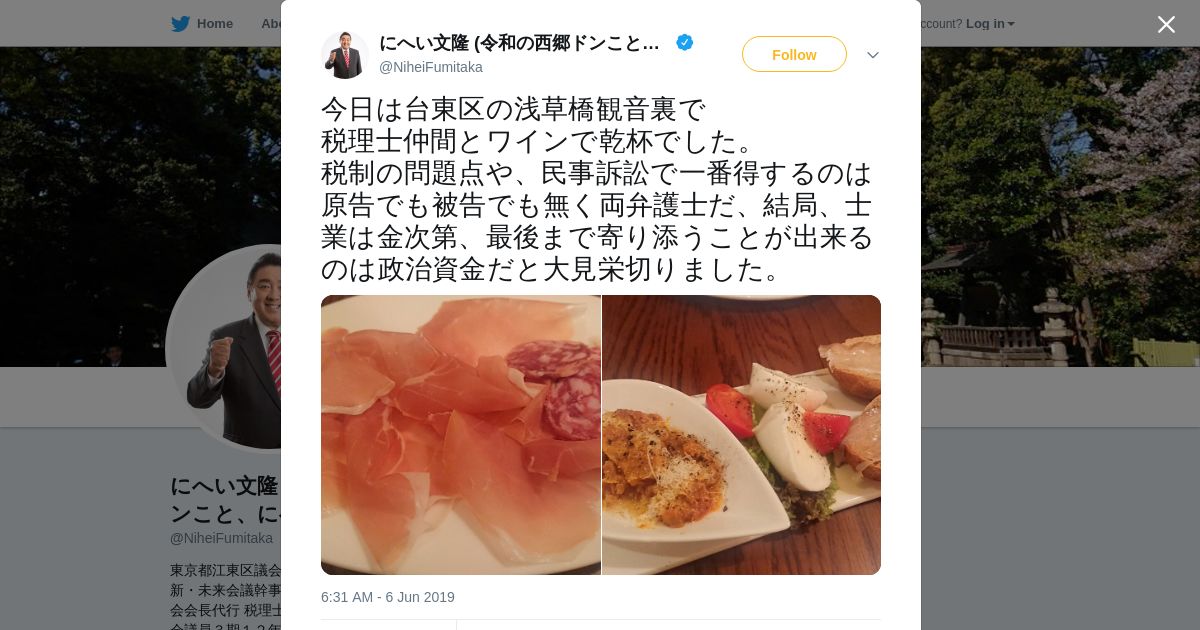Screen dimensions: 1200x630
Task: Open the mozzarella and tomato plate photo
Action: [x=742, y=435]
